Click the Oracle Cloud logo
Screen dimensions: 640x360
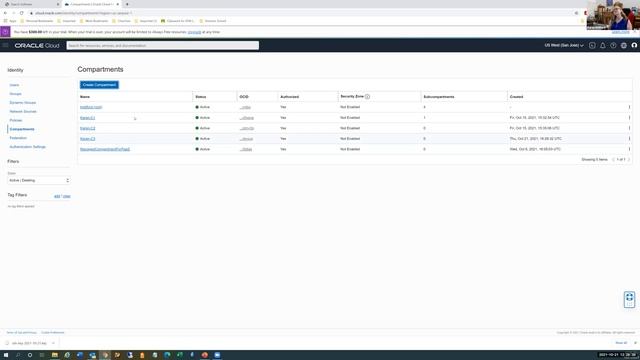(x=37, y=45)
